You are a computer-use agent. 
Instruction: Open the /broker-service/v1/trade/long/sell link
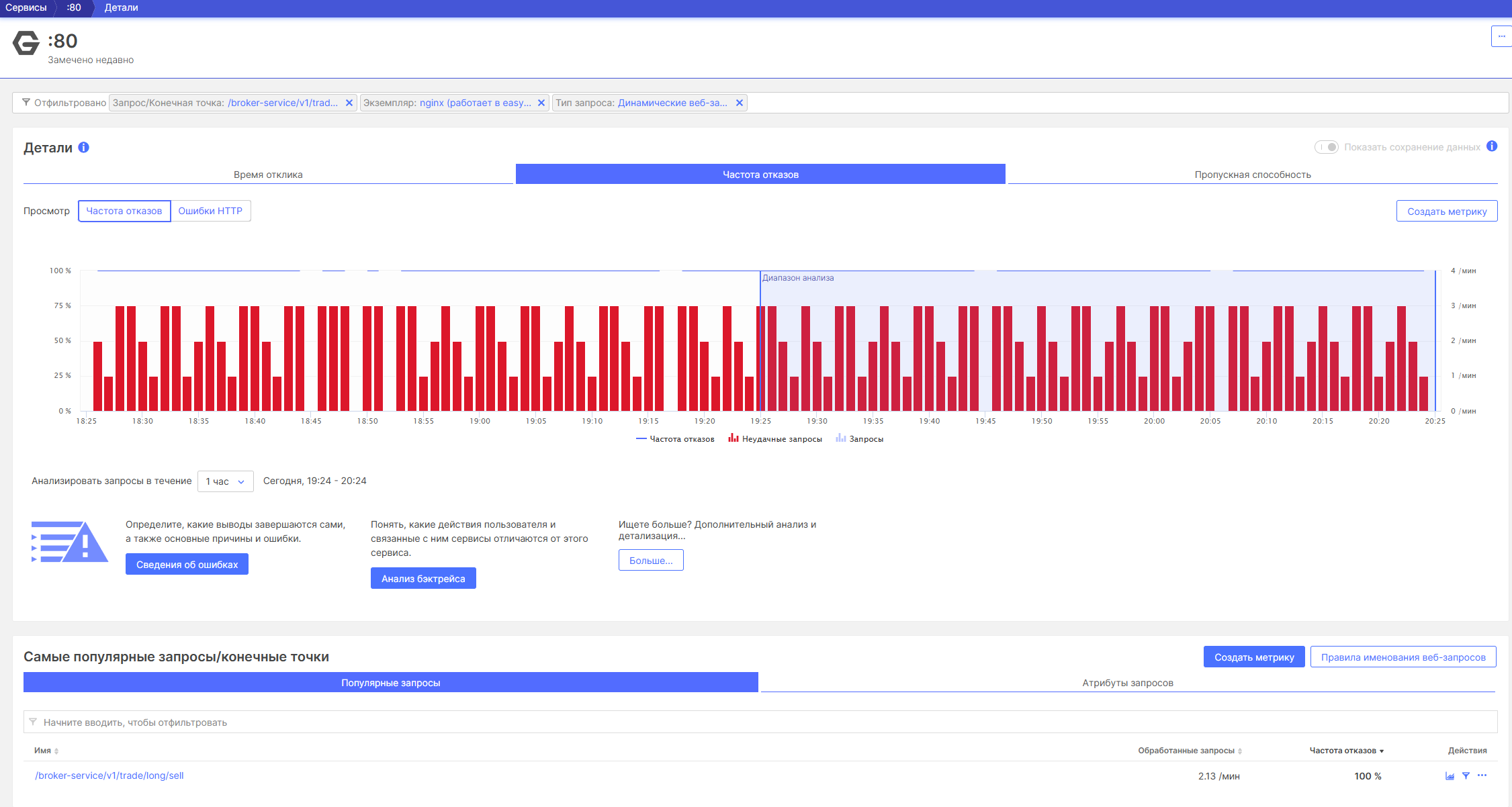[x=109, y=775]
